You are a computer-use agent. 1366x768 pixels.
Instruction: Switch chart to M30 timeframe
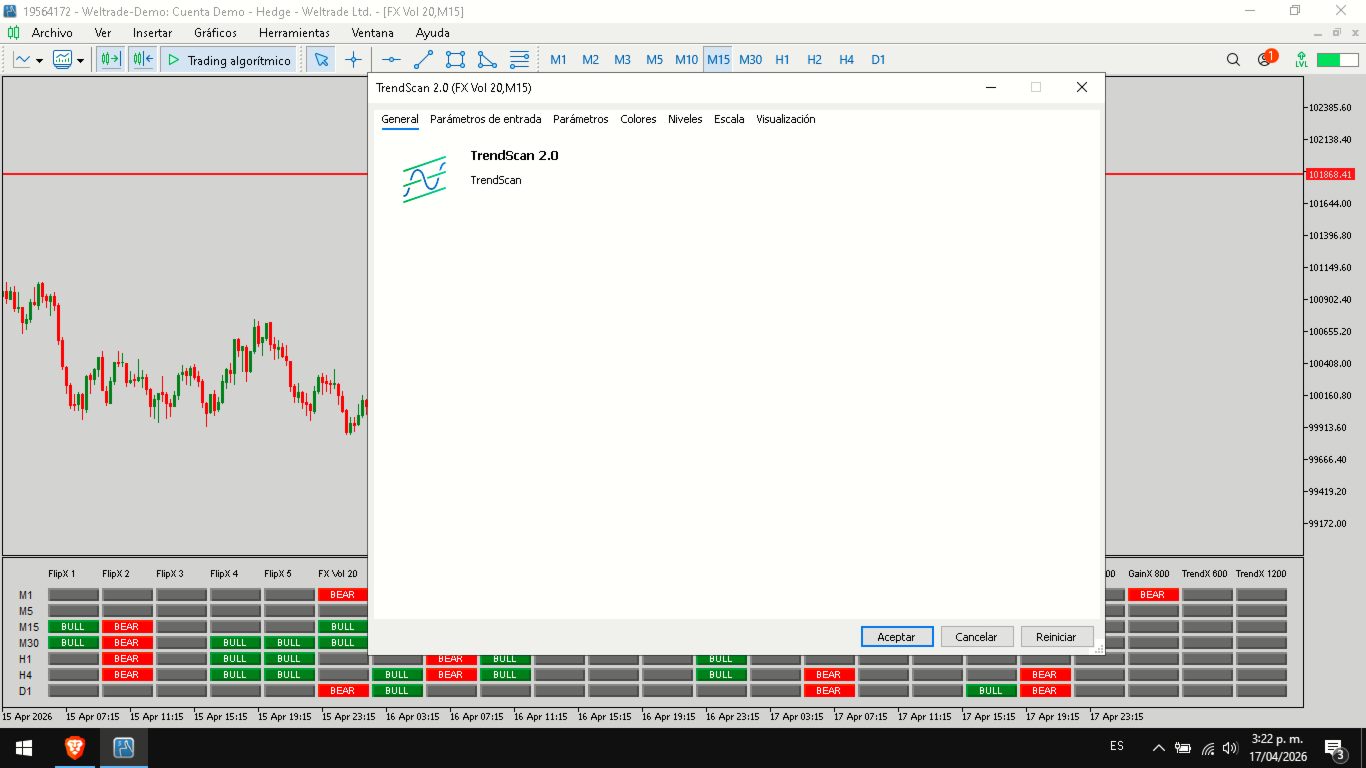pyautogui.click(x=750, y=60)
